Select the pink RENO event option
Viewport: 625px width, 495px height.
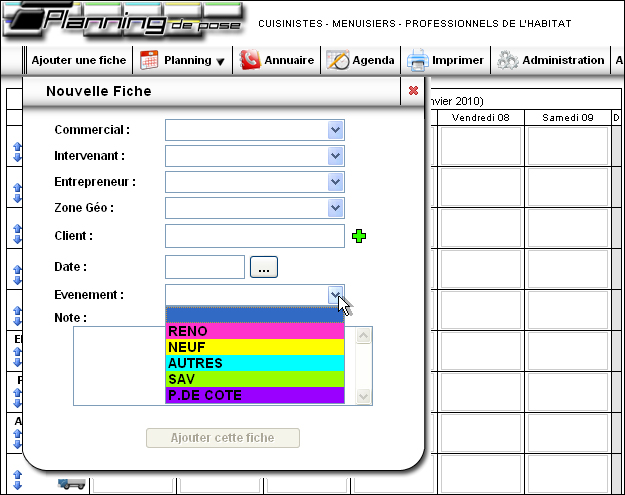coord(254,331)
